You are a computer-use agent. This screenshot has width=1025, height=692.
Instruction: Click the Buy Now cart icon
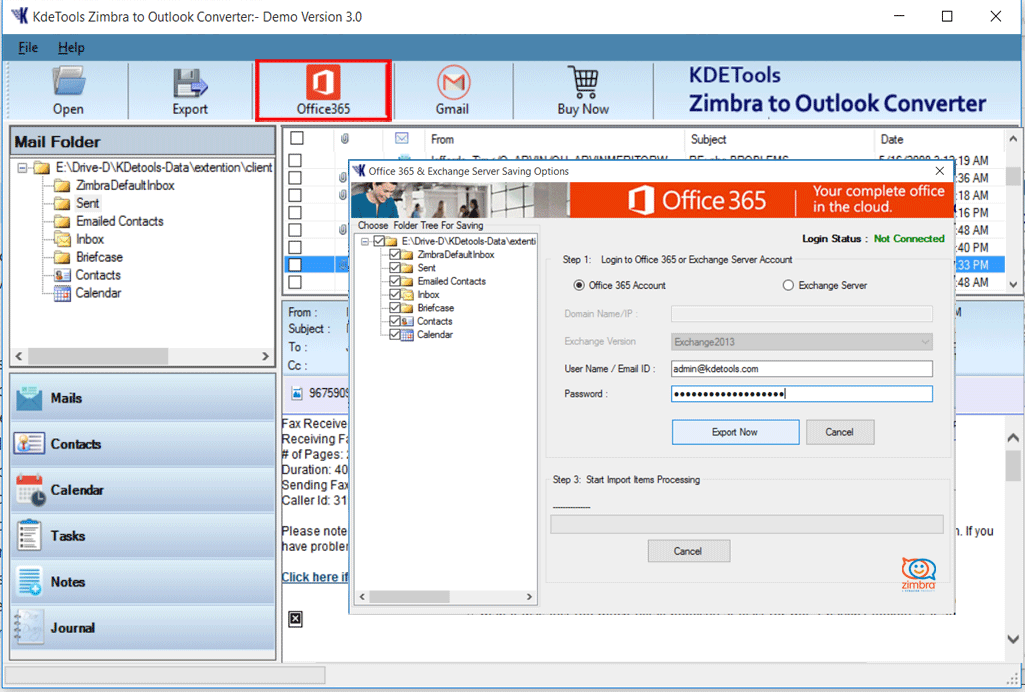pyautogui.click(x=583, y=91)
